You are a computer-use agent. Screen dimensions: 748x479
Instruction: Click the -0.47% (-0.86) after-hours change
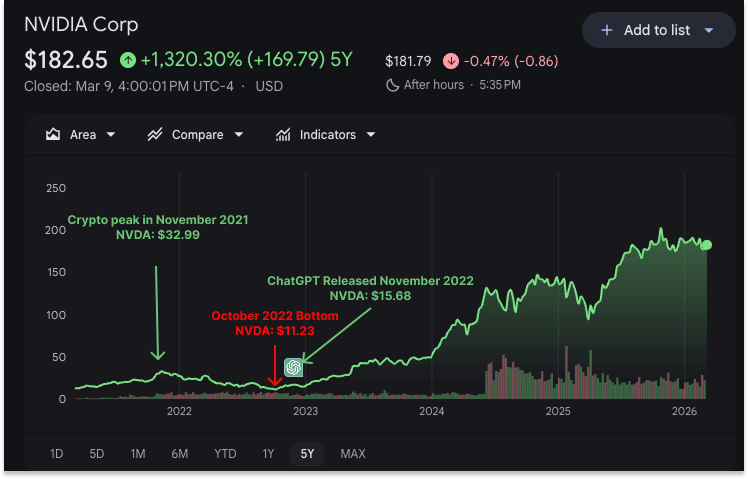pyautogui.click(x=511, y=61)
